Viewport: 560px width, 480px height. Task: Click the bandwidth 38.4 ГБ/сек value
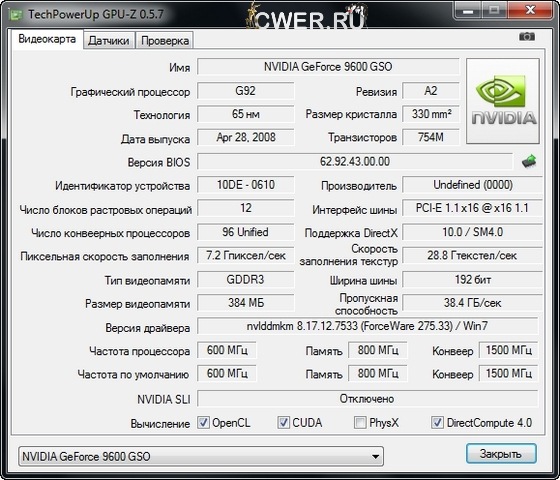(x=472, y=303)
